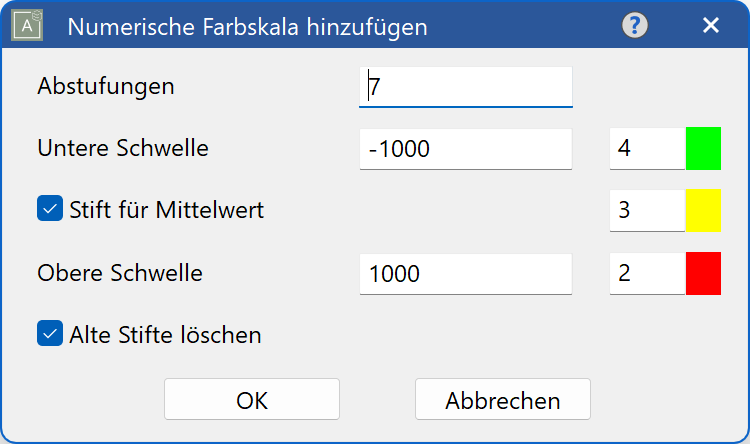Cancel using the Abbrechen button
Screen dimensions: 750x444
[x=503, y=400]
